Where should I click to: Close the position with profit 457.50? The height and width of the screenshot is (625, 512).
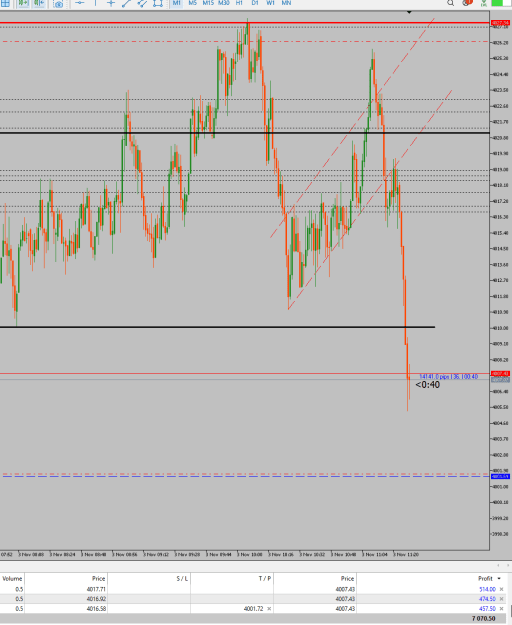(501, 609)
